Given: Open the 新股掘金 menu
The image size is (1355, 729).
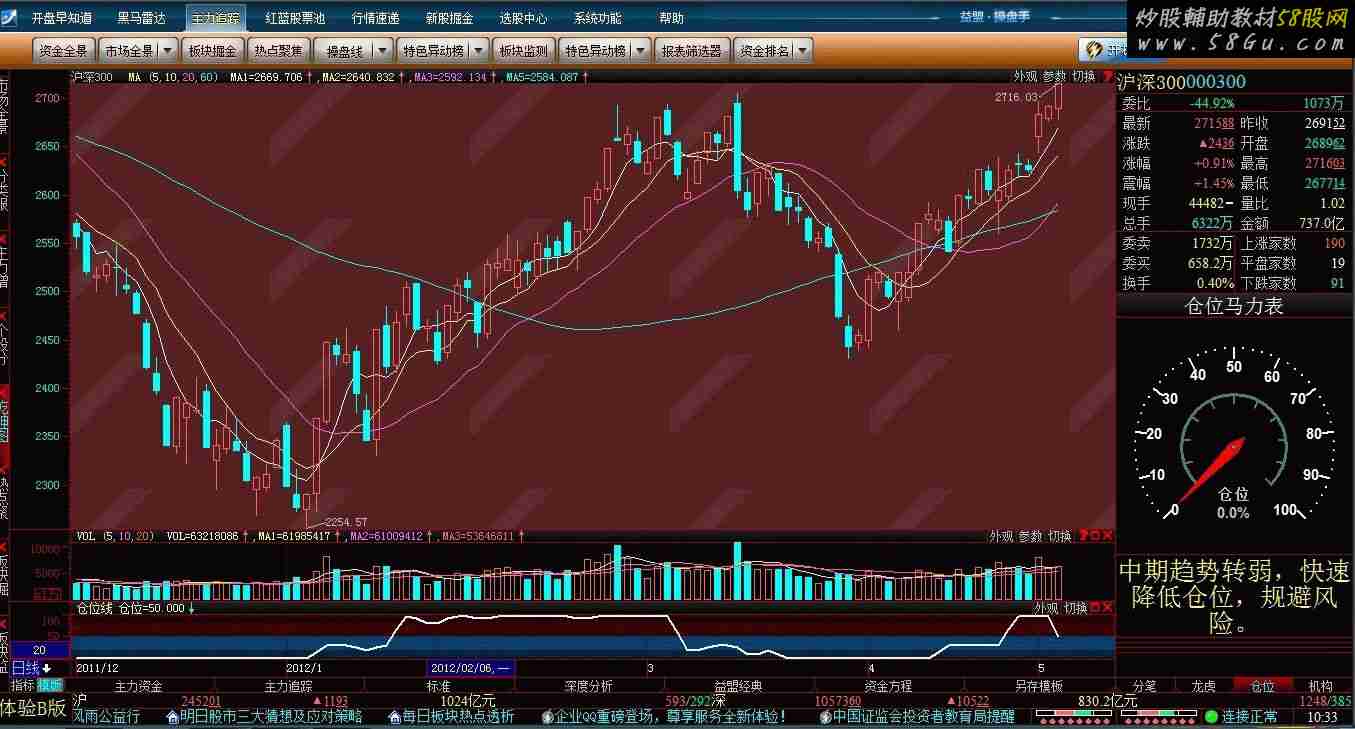Looking at the screenshot, I should coord(449,18).
